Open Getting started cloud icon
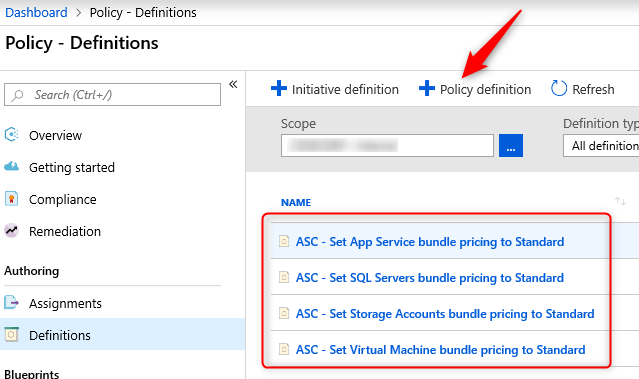639x379 pixels. coord(11,166)
